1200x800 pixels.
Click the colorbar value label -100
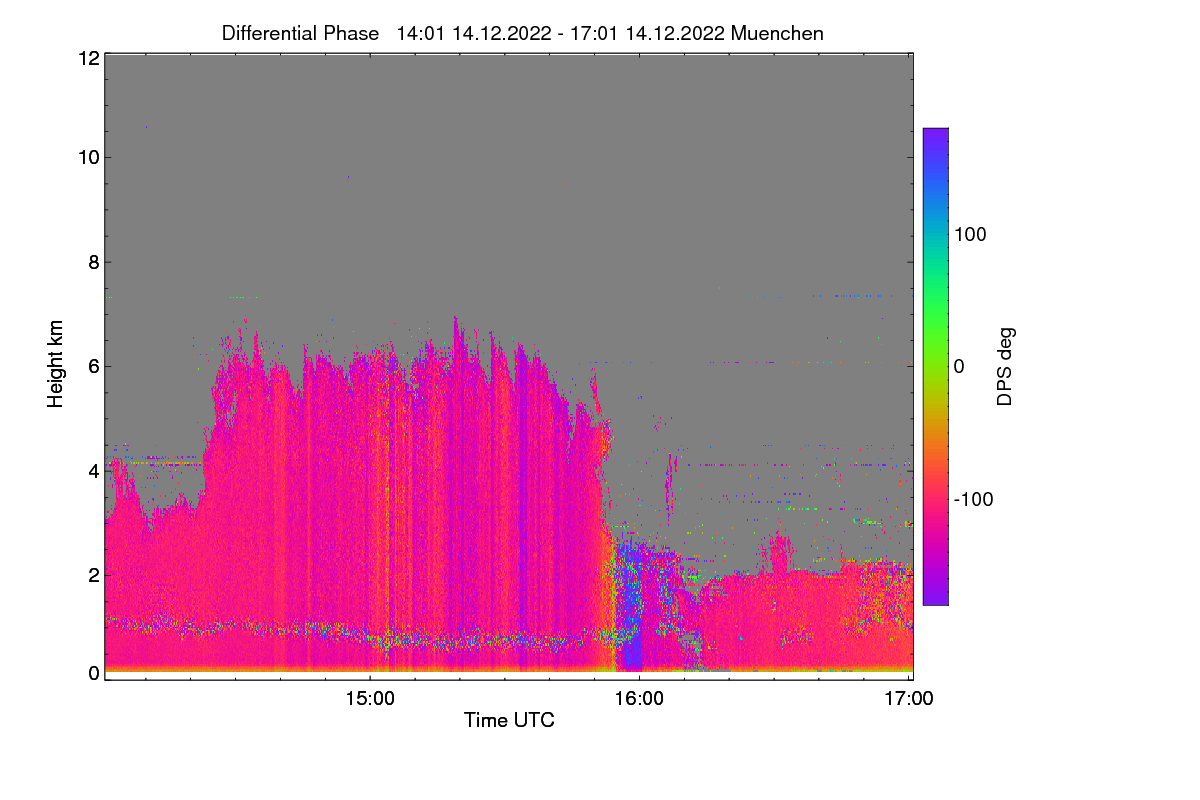click(973, 499)
